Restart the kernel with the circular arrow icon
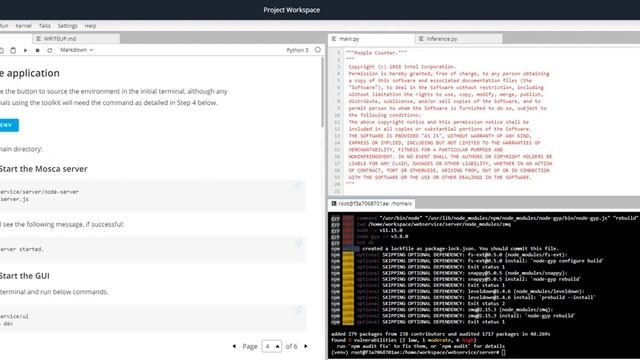 pyautogui.click(x=50, y=50)
